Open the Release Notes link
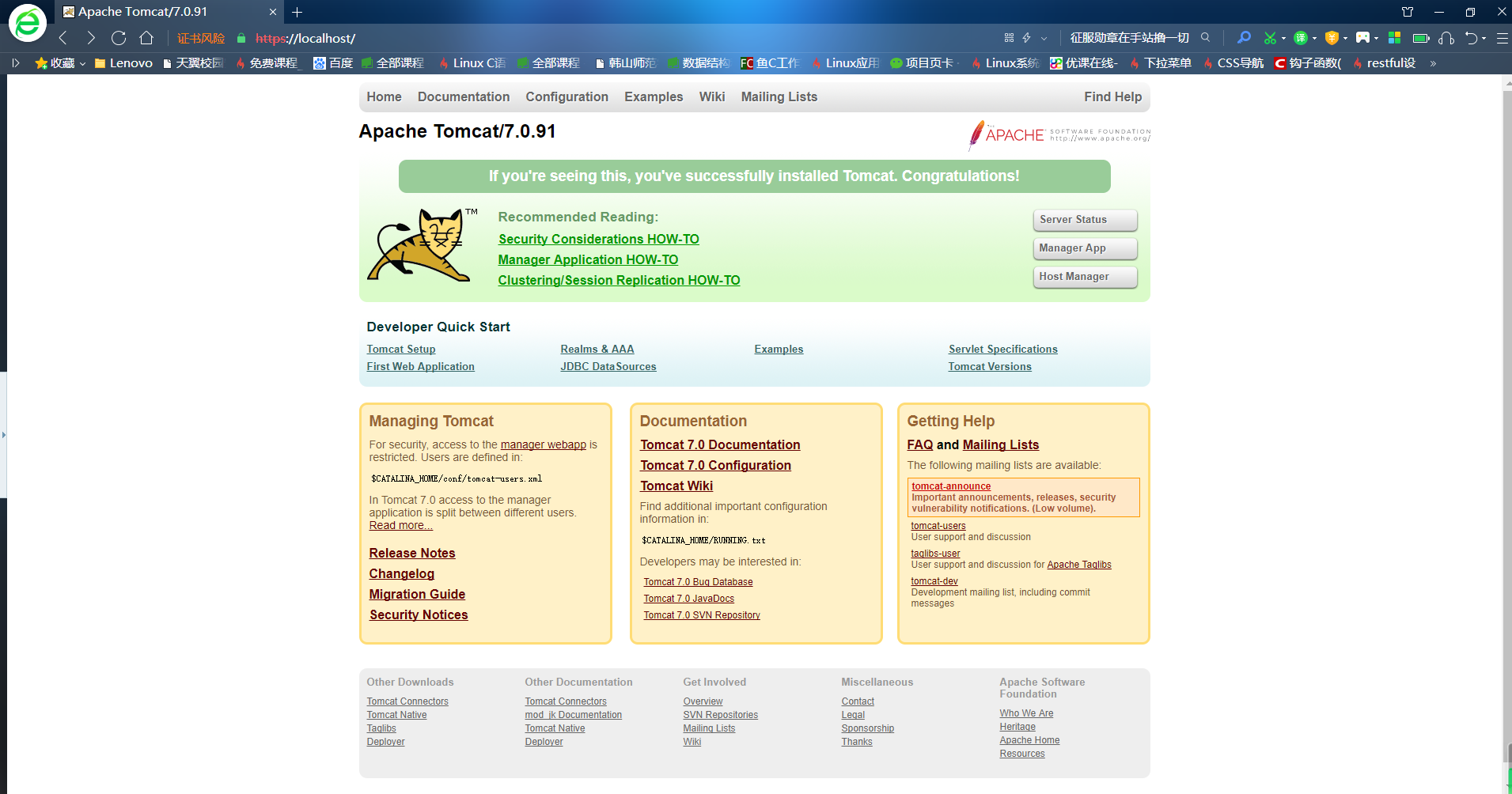Image resolution: width=1512 pixels, height=794 pixels. (x=411, y=553)
